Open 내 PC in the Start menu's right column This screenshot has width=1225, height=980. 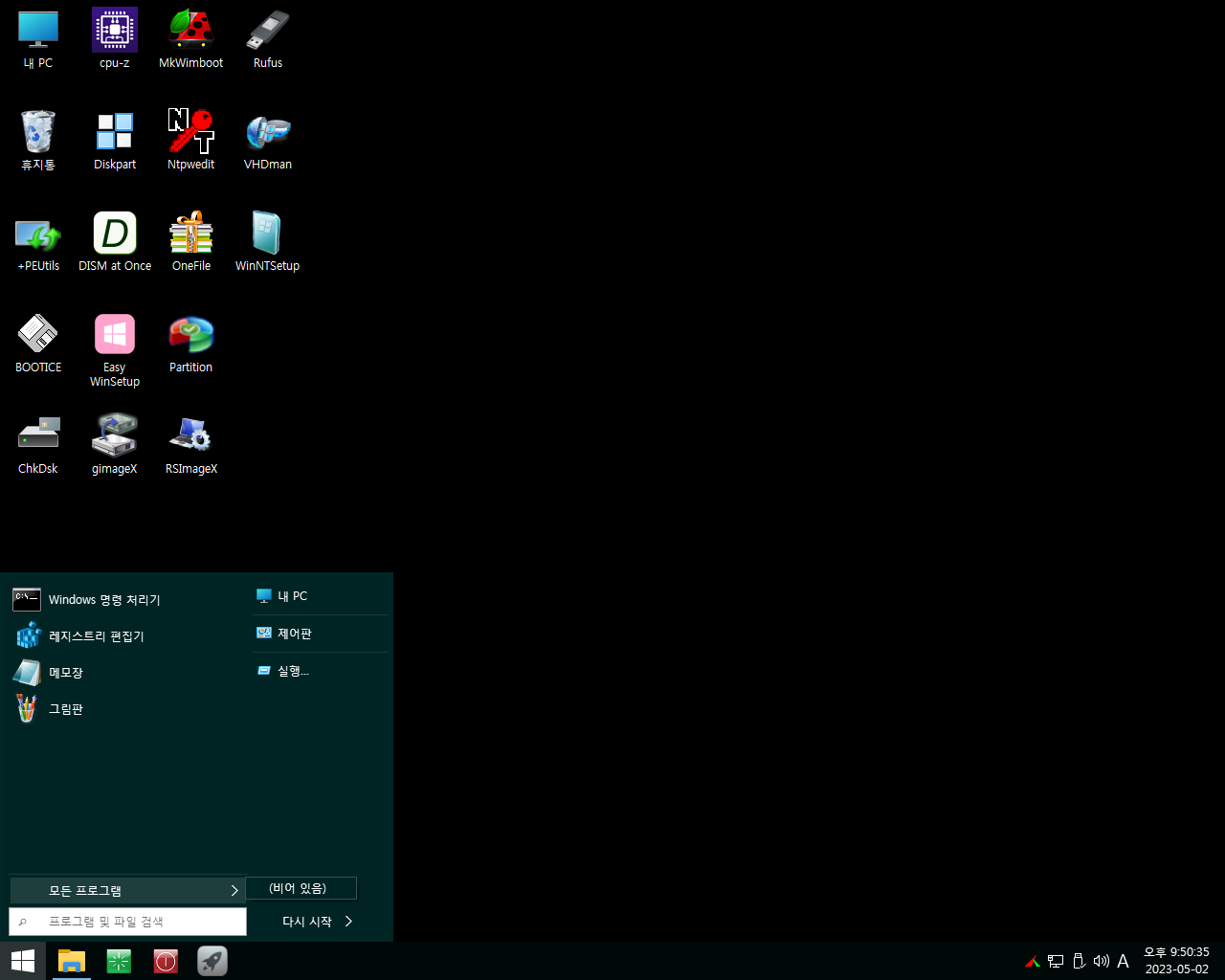320,596
